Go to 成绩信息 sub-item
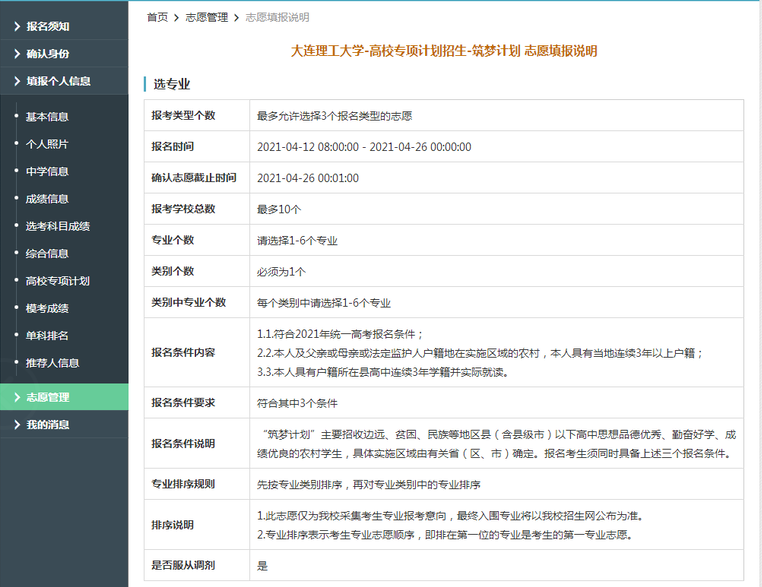This screenshot has height=587, width=762. [x=47, y=198]
